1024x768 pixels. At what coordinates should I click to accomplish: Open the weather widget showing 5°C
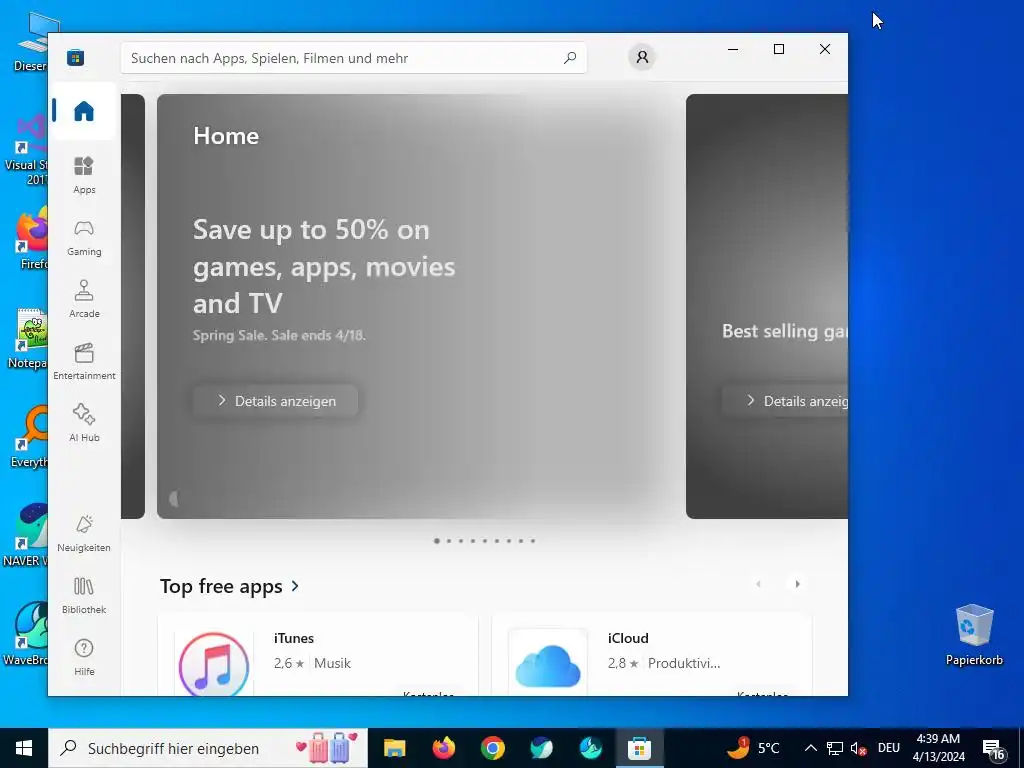(x=753, y=748)
